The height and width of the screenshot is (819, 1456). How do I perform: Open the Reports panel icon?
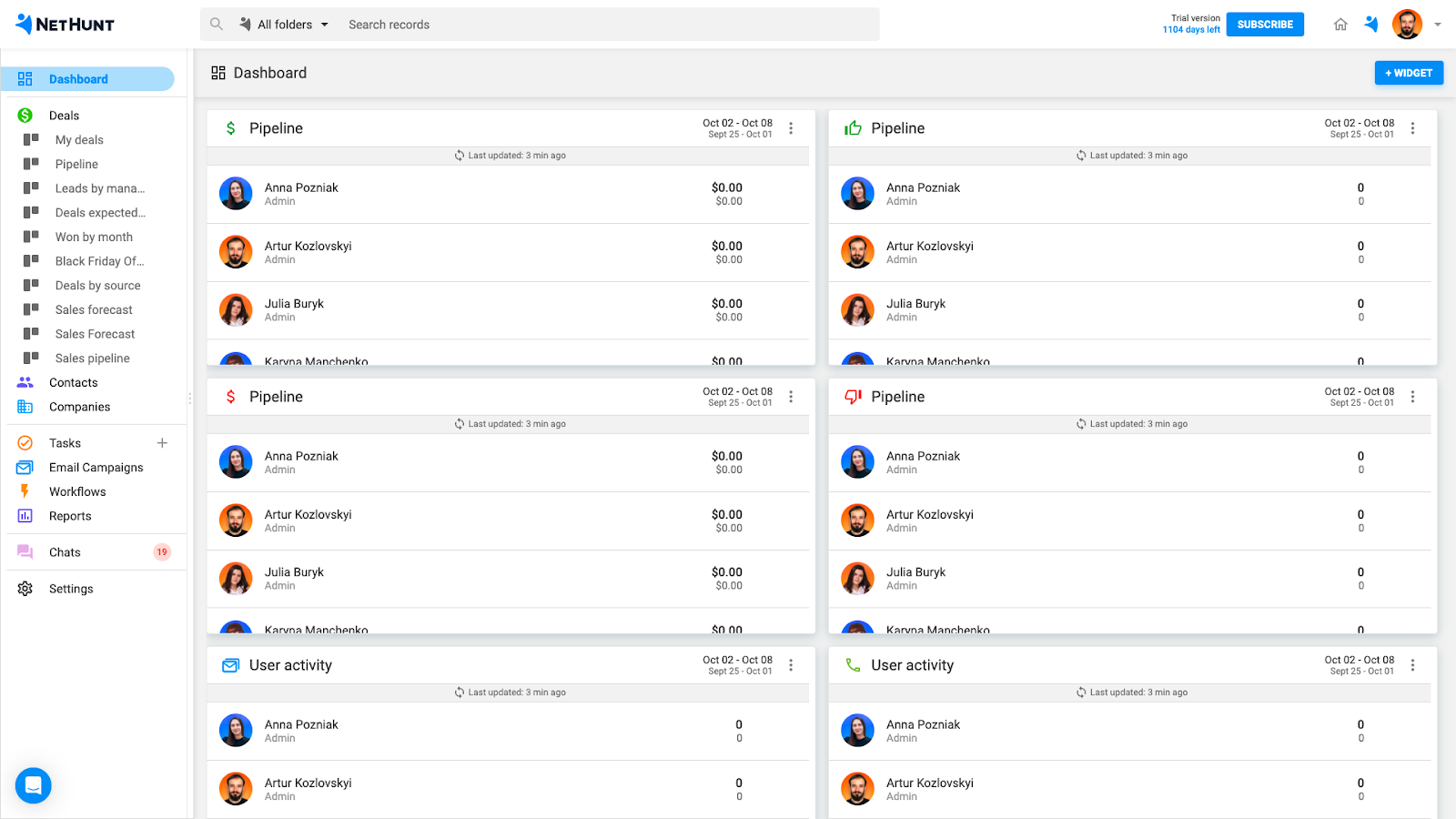[25, 516]
